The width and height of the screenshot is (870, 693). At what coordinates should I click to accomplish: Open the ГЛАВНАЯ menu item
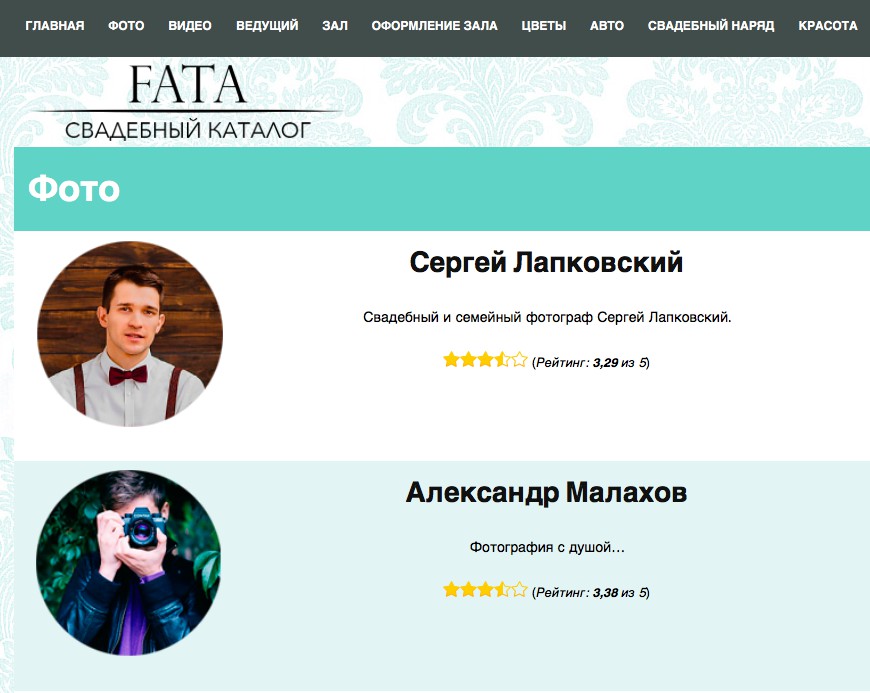pos(55,26)
